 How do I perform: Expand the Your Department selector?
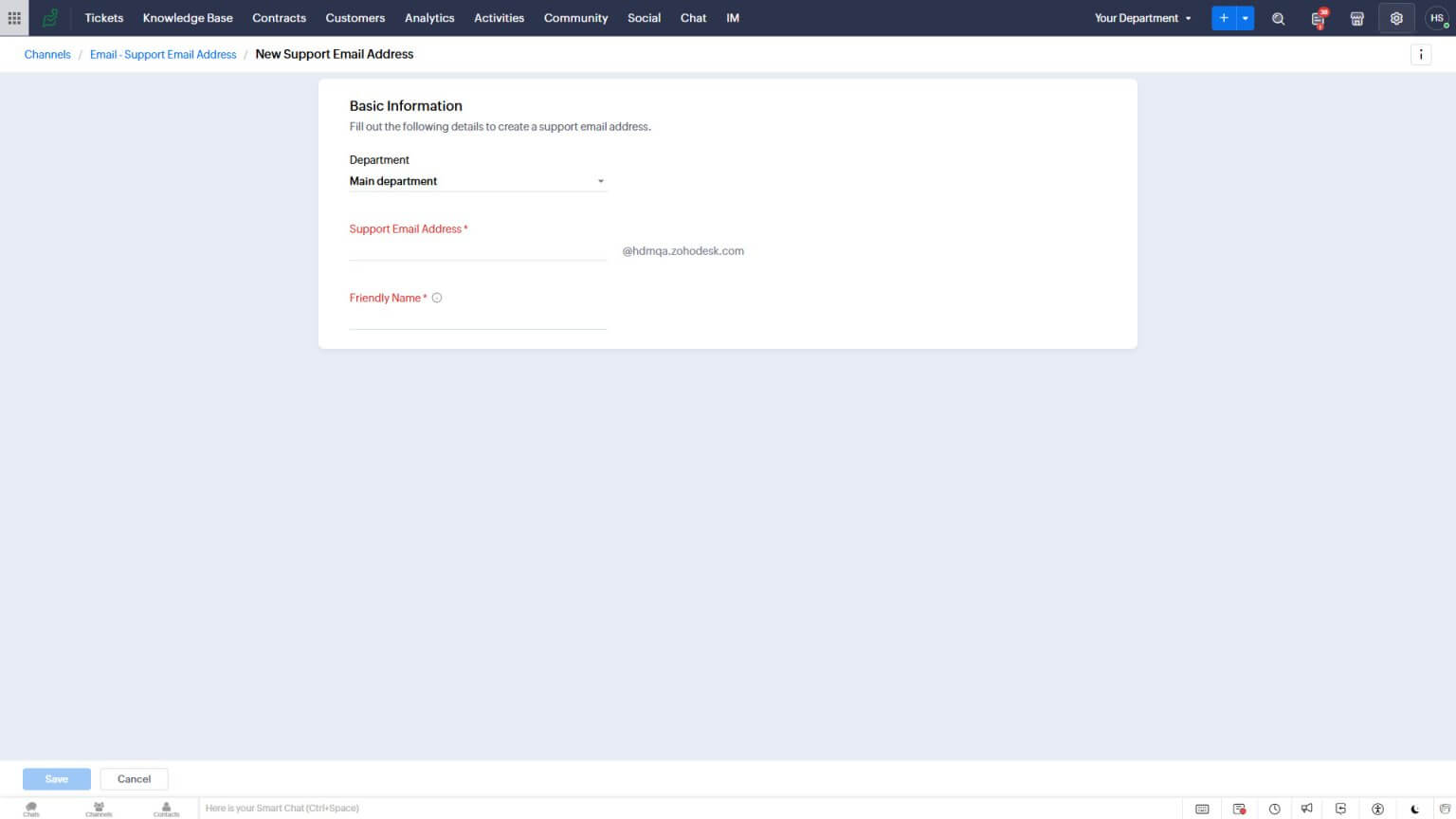1142,18
